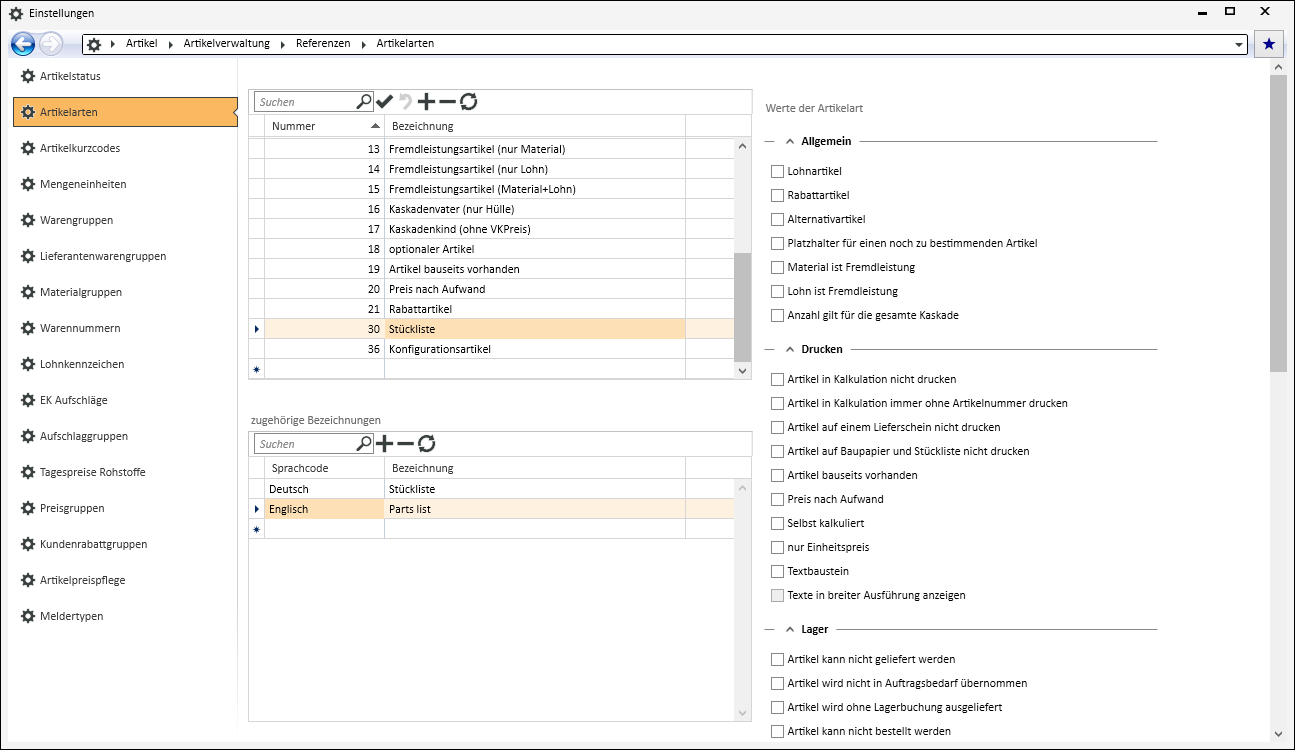Collapse the Allgemein section
The width and height of the screenshot is (1295, 750).
click(x=790, y=141)
